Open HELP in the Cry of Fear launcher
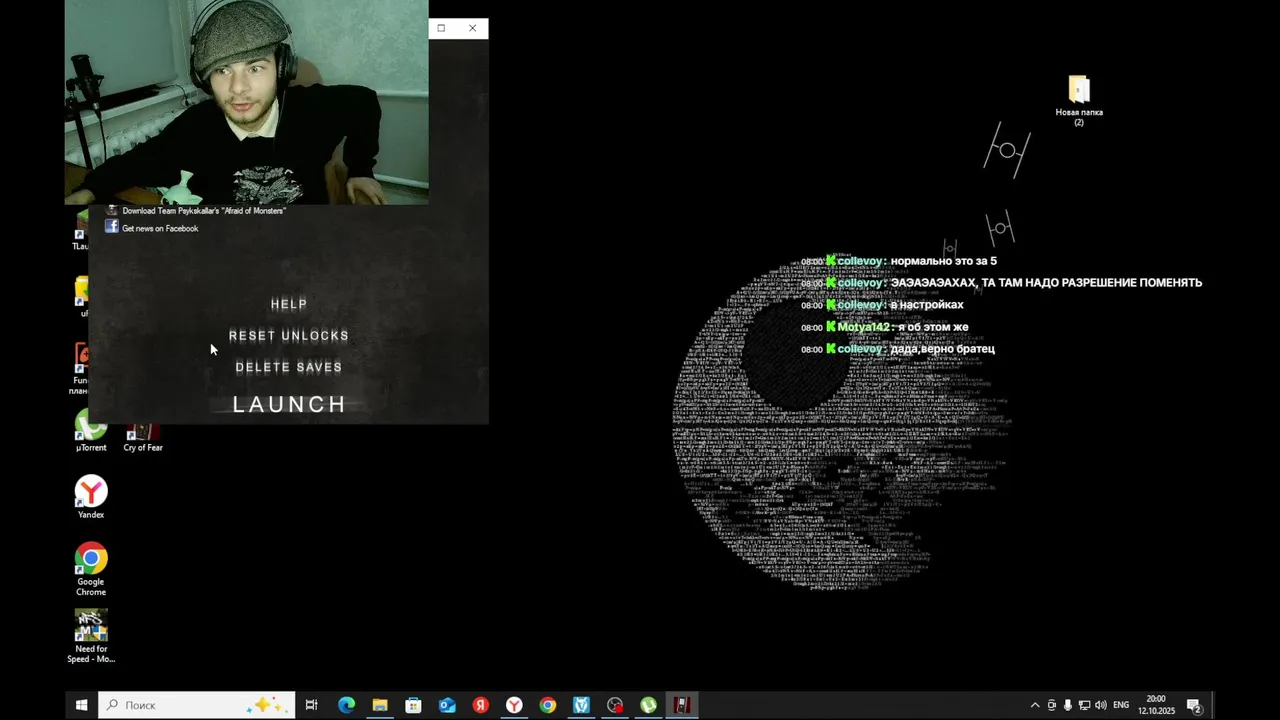Image resolution: width=1280 pixels, height=720 pixels. (x=289, y=304)
